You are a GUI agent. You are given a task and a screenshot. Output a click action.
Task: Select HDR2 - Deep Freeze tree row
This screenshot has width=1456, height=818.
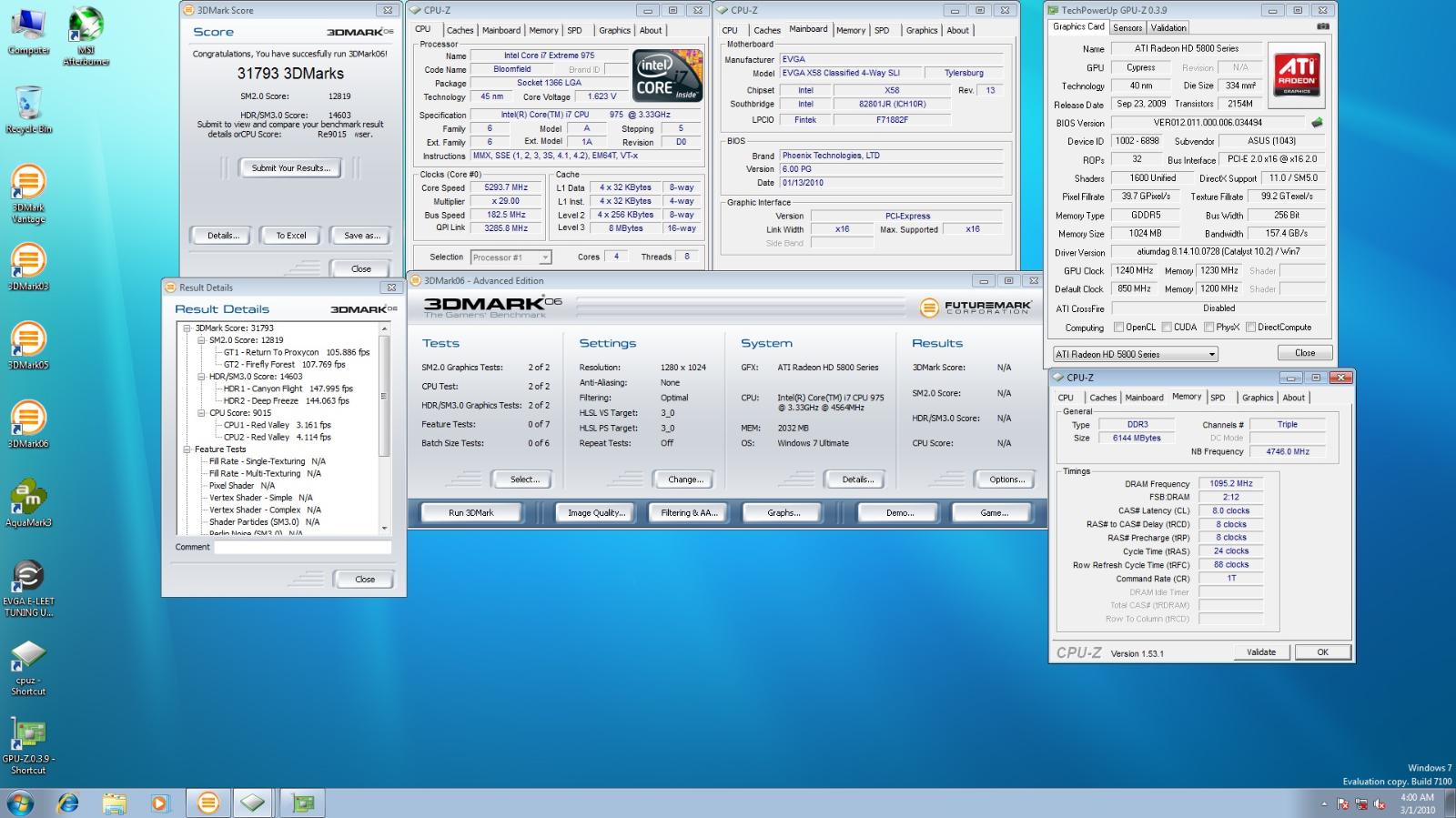pos(286,401)
